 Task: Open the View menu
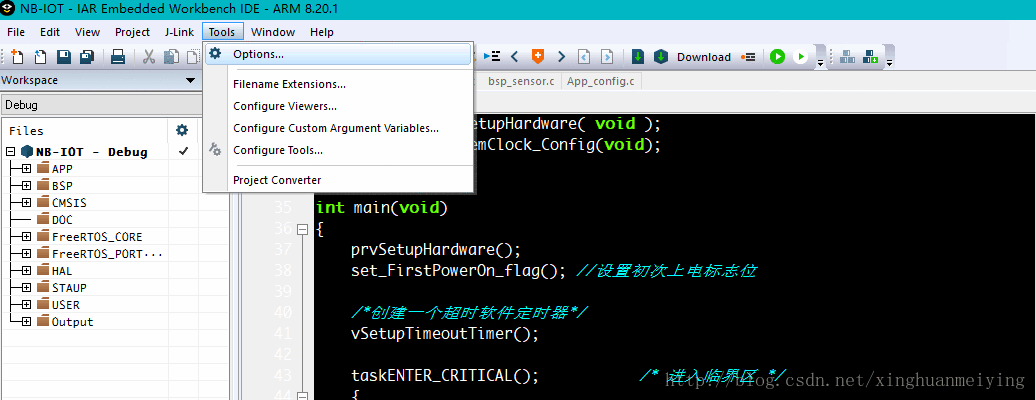click(87, 32)
